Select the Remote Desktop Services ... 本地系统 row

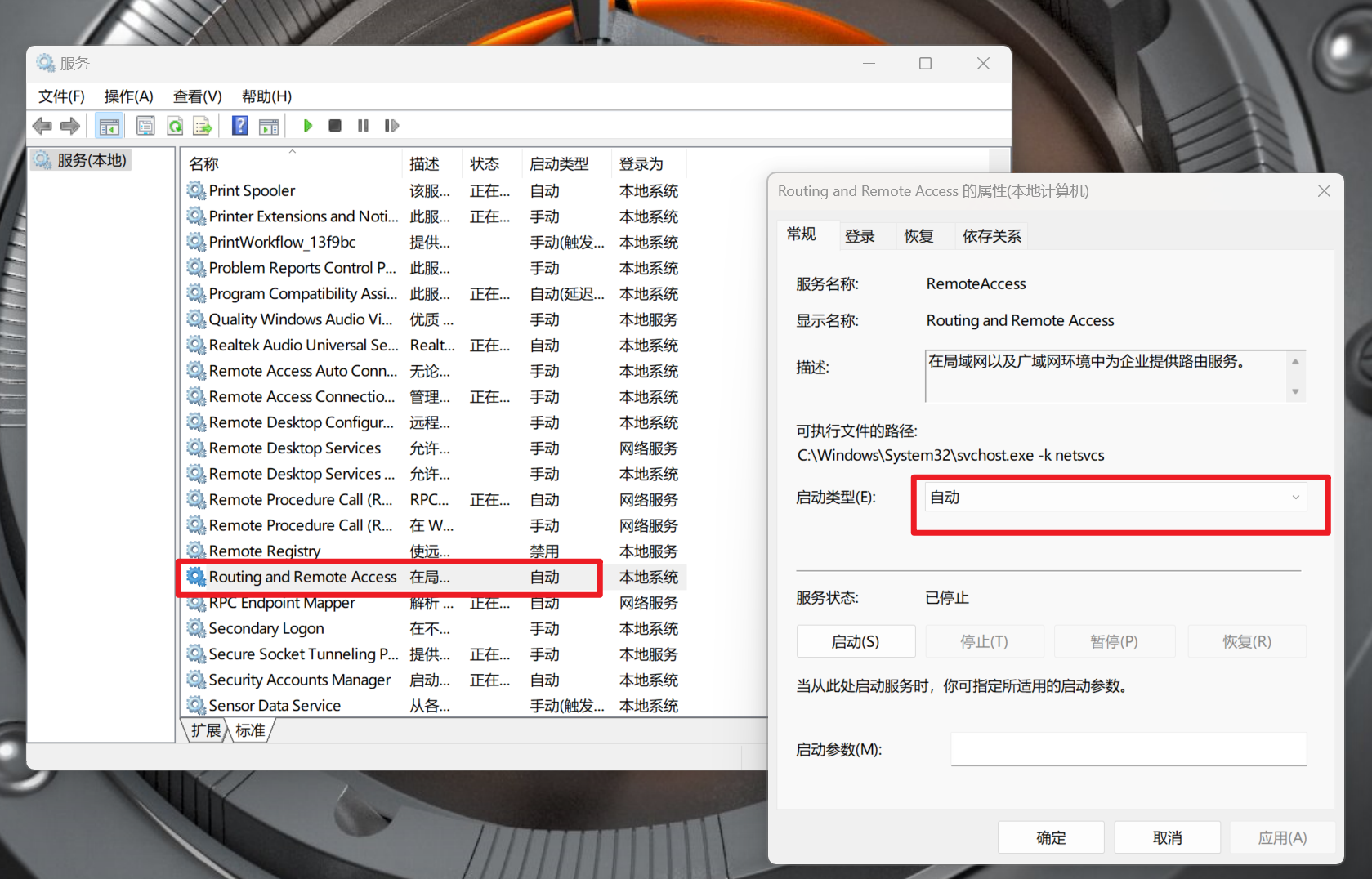436,474
